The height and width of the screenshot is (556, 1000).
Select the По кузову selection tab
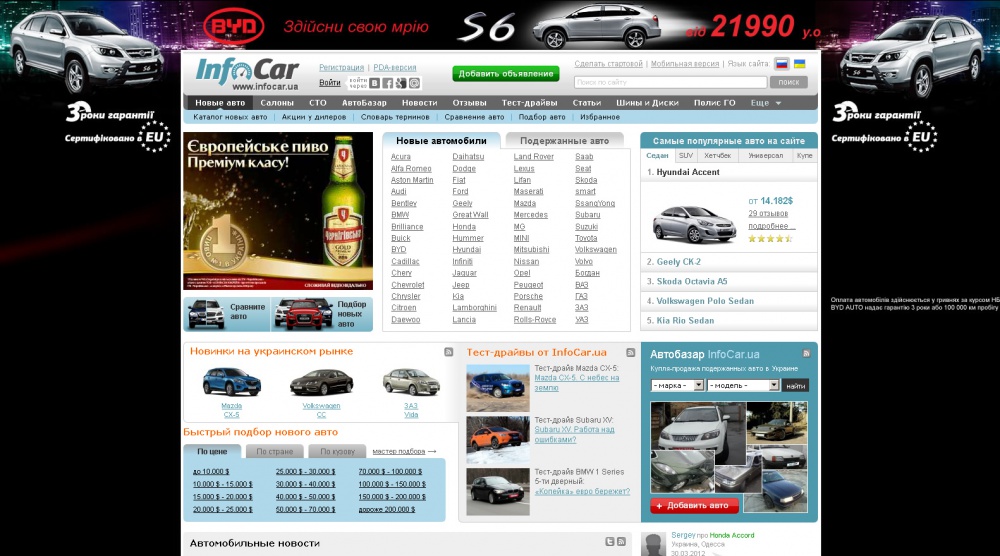[x=337, y=451]
